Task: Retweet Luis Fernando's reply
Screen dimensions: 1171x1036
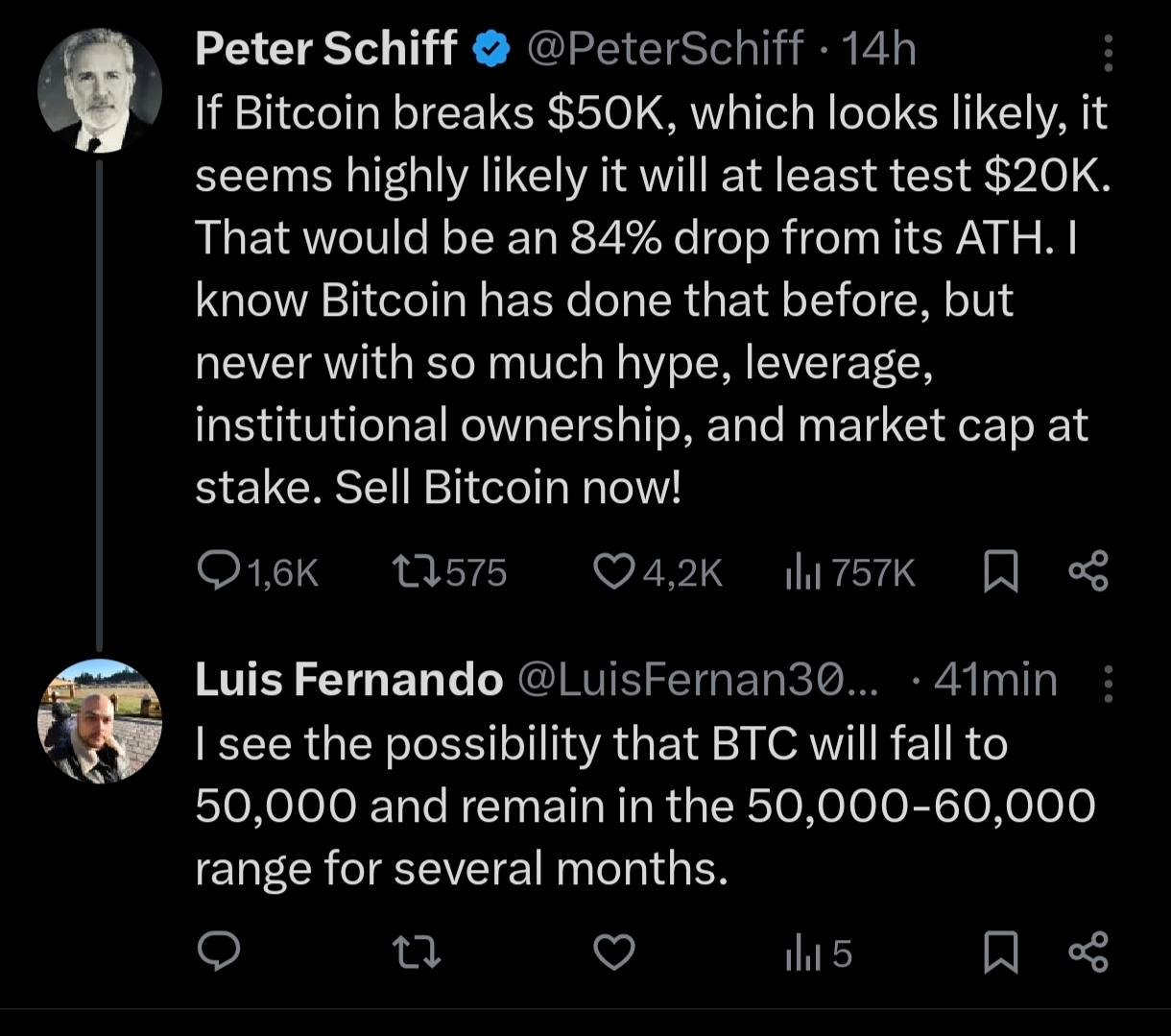Action: click(x=417, y=952)
